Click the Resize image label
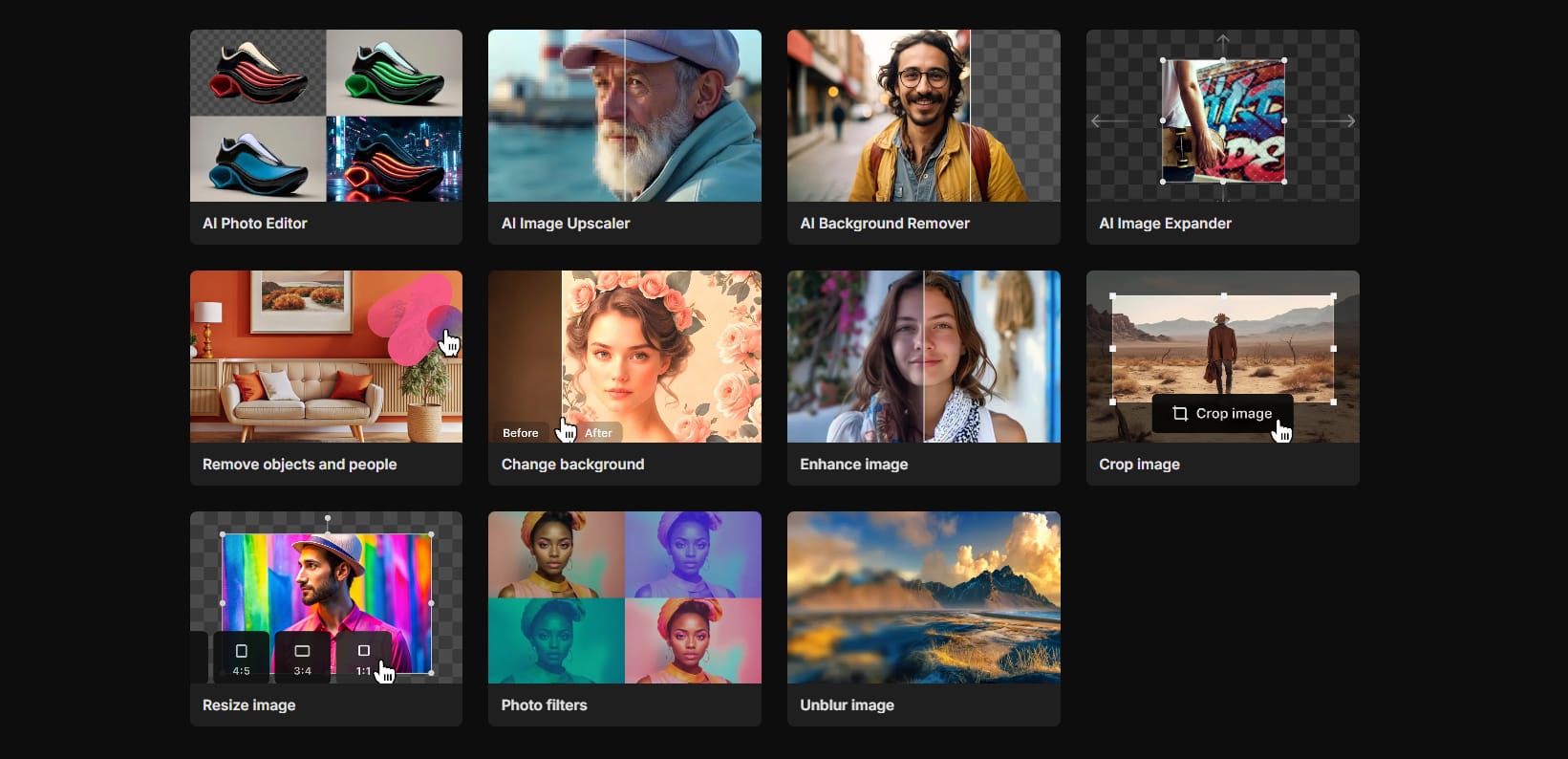 tap(249, 705)
